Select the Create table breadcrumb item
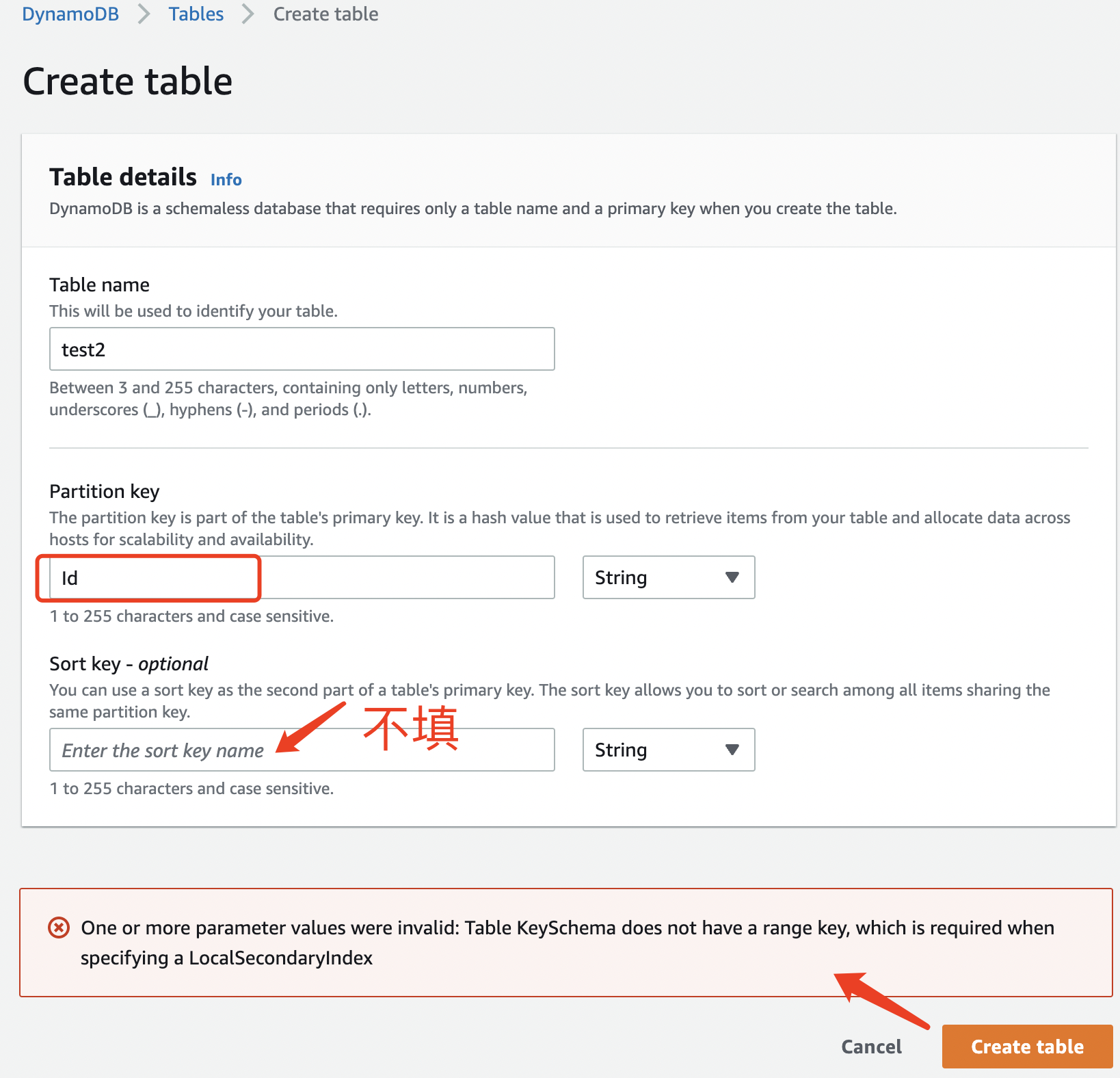The height and width of the screenshot is (1078, 1120). pos(325,14)
